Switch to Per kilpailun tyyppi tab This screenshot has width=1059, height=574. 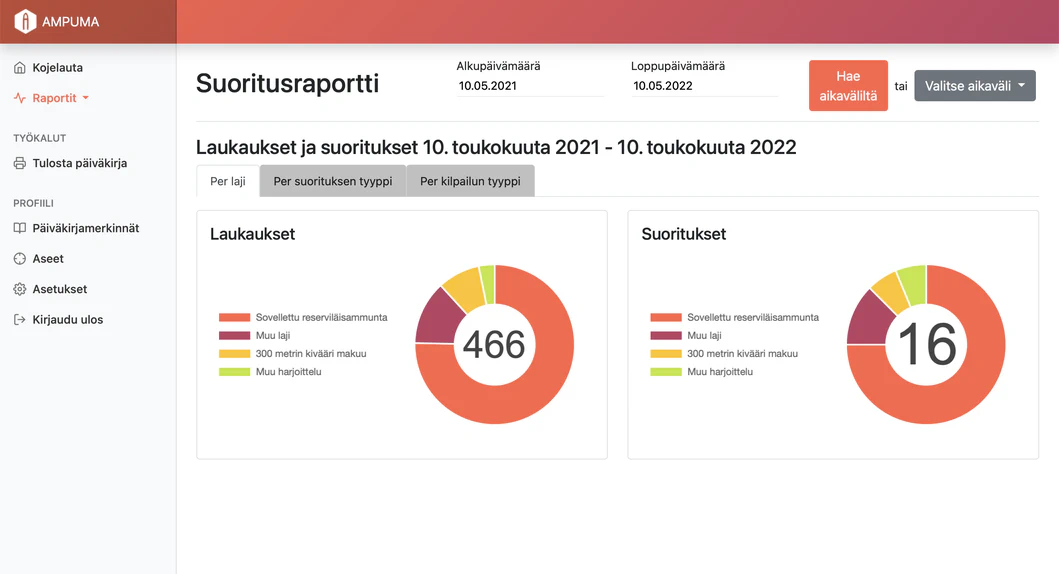(470, 182)
